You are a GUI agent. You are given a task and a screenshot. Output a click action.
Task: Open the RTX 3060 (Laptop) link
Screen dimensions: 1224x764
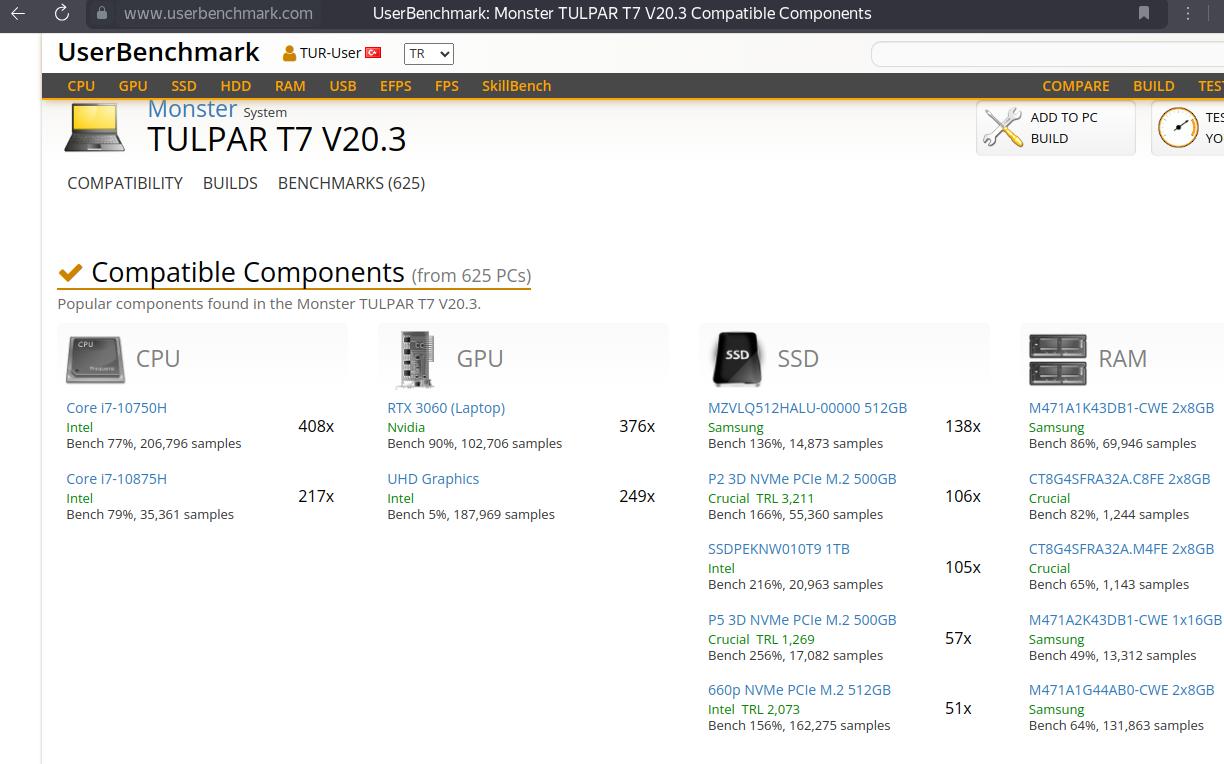pyautogui.click(x=446, y=408)
